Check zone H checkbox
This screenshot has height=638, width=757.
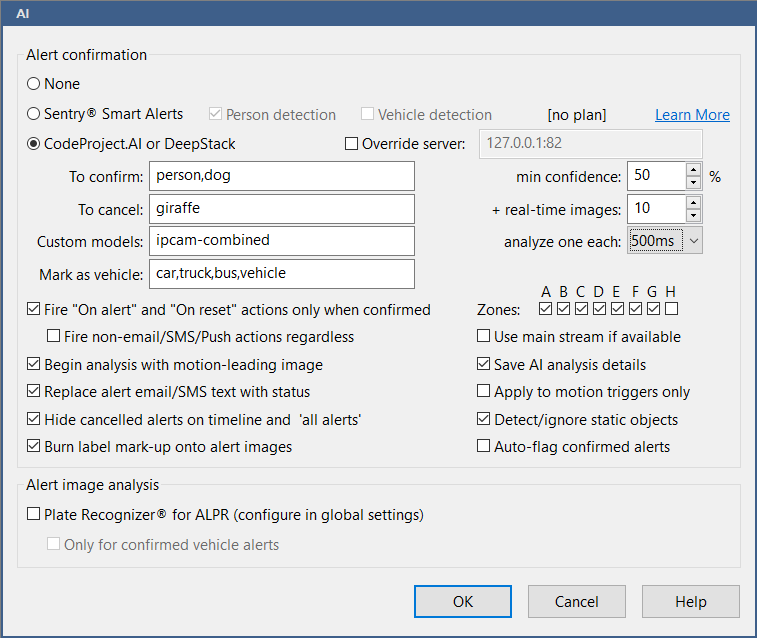click(x=671, y=308)
